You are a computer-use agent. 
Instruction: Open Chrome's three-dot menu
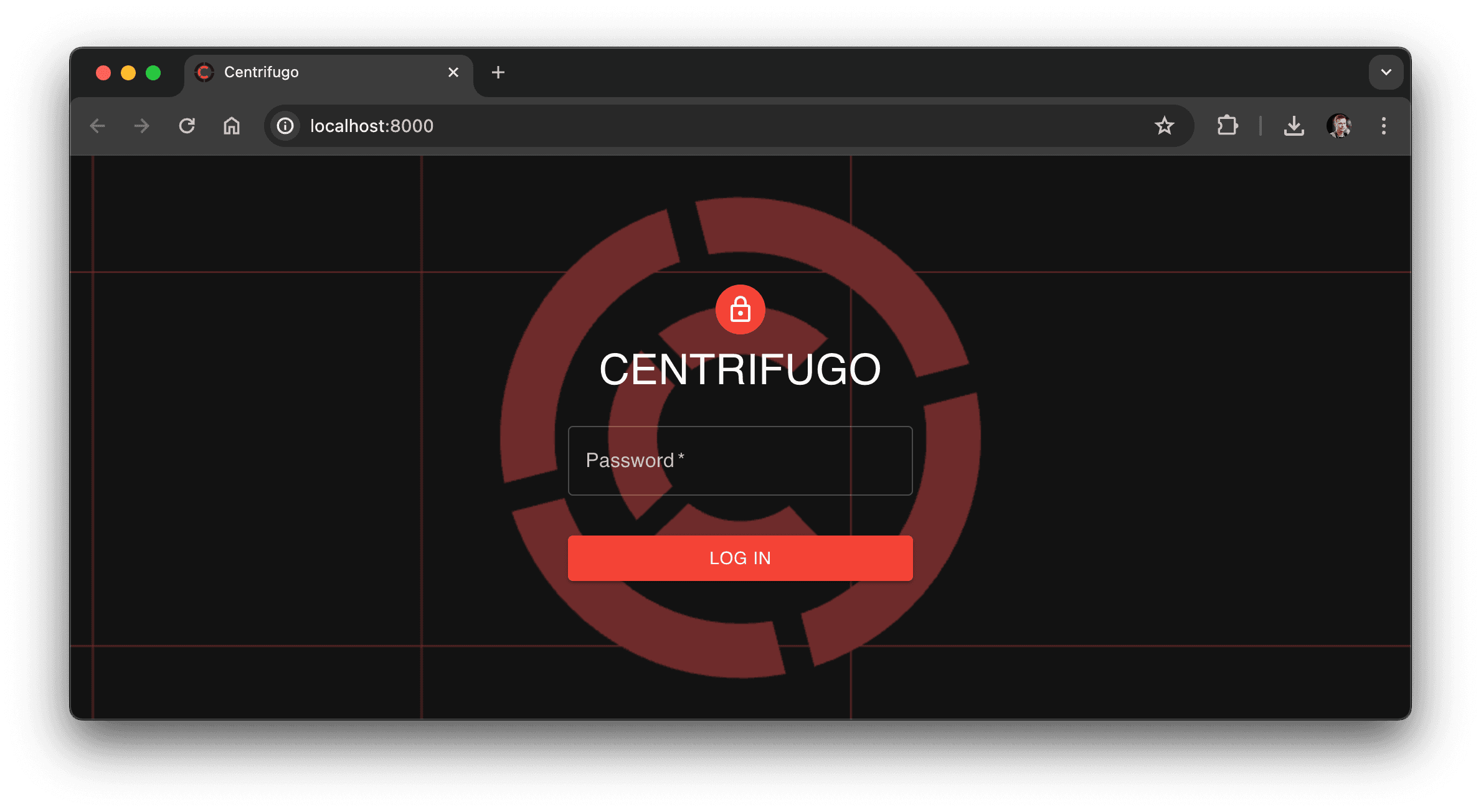pos(1383,126)
